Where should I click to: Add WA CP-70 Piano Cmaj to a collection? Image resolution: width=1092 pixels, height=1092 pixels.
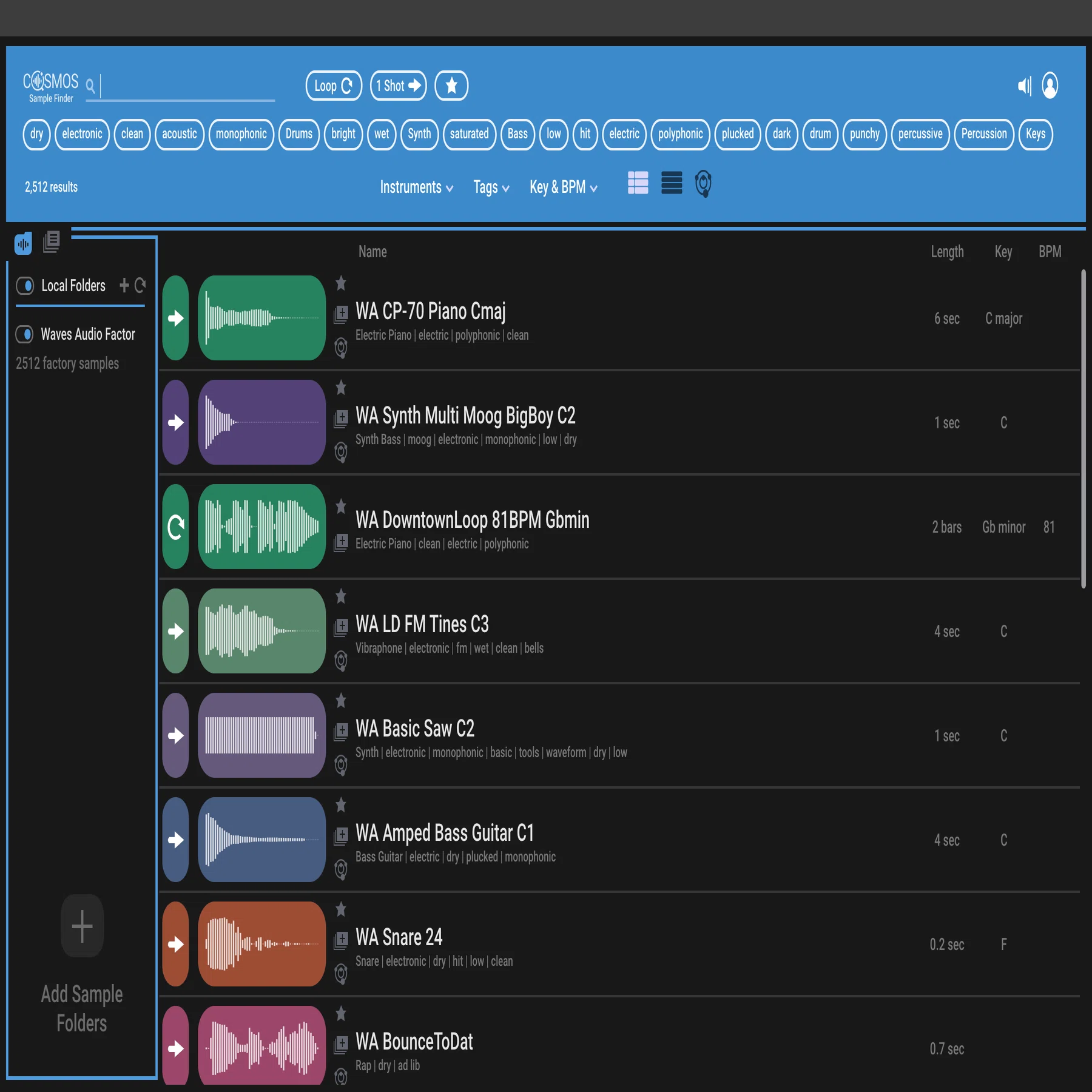(341, 314)
